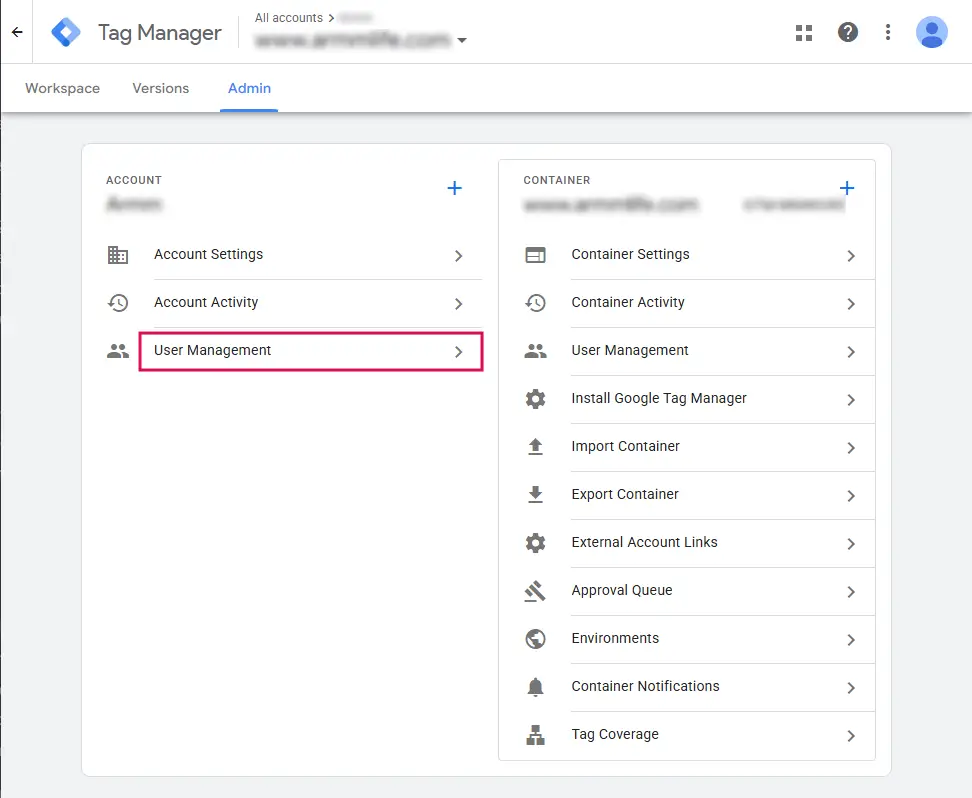The image size is (972, 798).
Task: Click the Export Container chevron
Action: click(x=851, y=495)
